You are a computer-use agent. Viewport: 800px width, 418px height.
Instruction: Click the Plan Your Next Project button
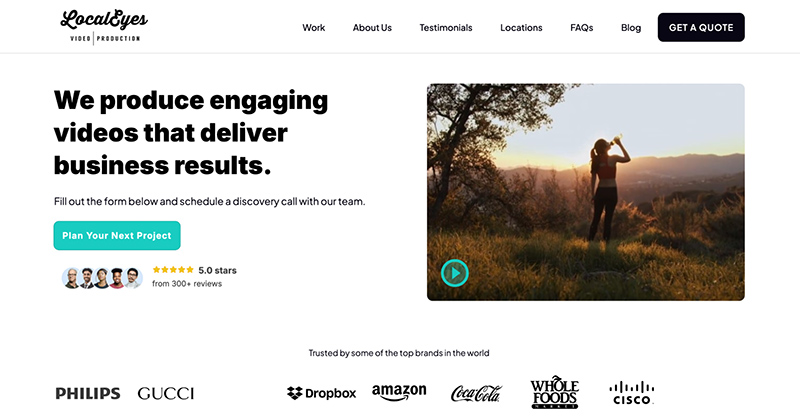pyautogui.click(x=117, y=235)
